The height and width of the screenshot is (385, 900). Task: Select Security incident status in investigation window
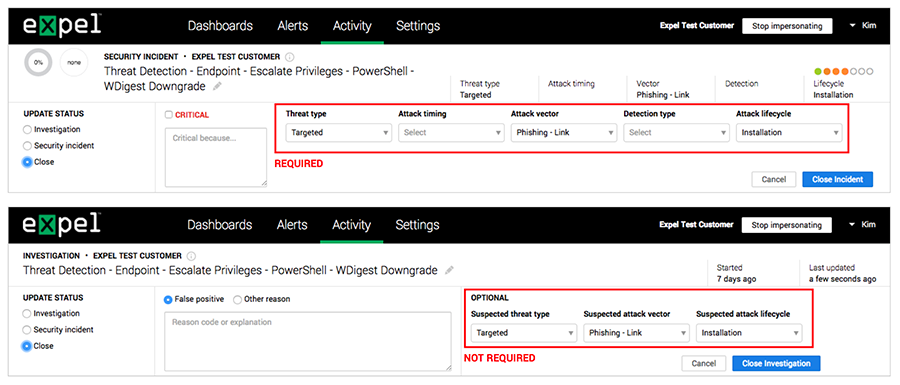pos(27,330)
